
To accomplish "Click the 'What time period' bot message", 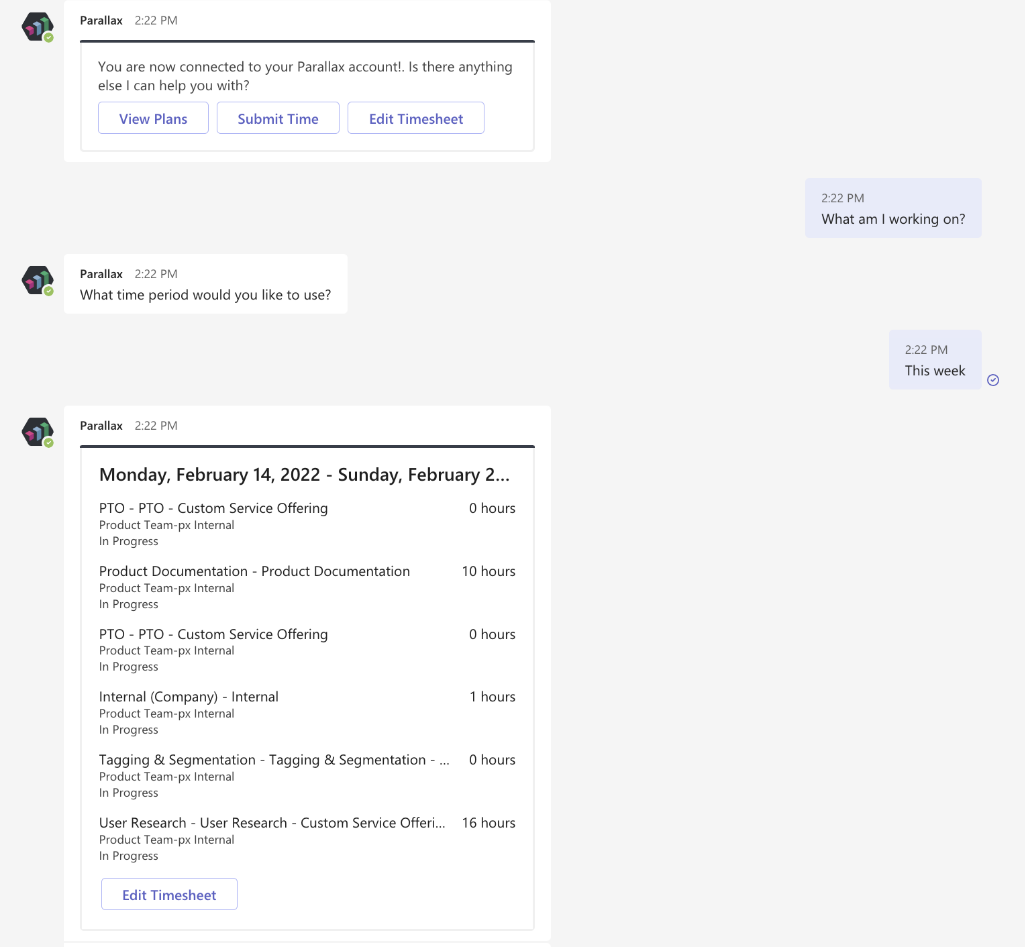I will pos(205,295).
